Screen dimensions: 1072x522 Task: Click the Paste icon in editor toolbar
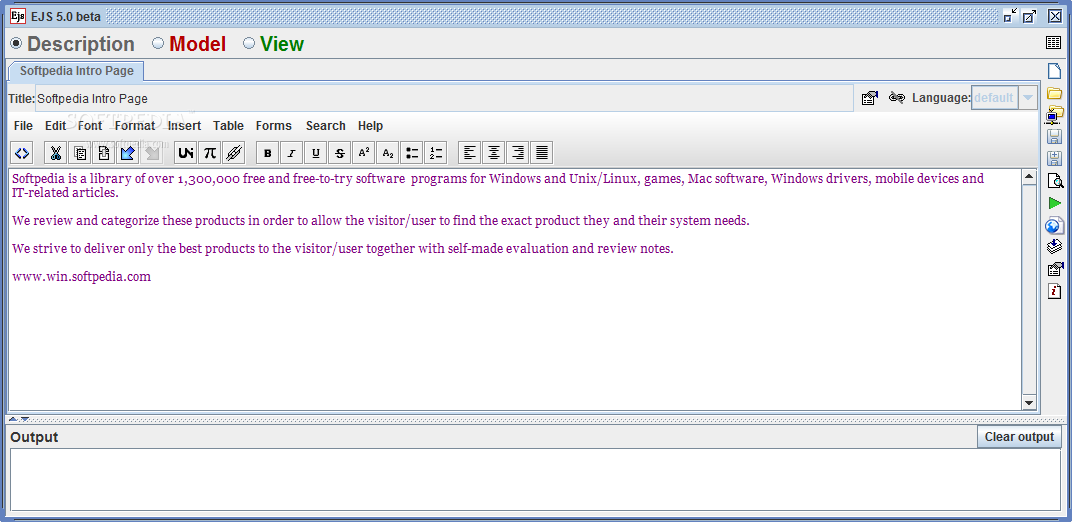tap(104, 153)
